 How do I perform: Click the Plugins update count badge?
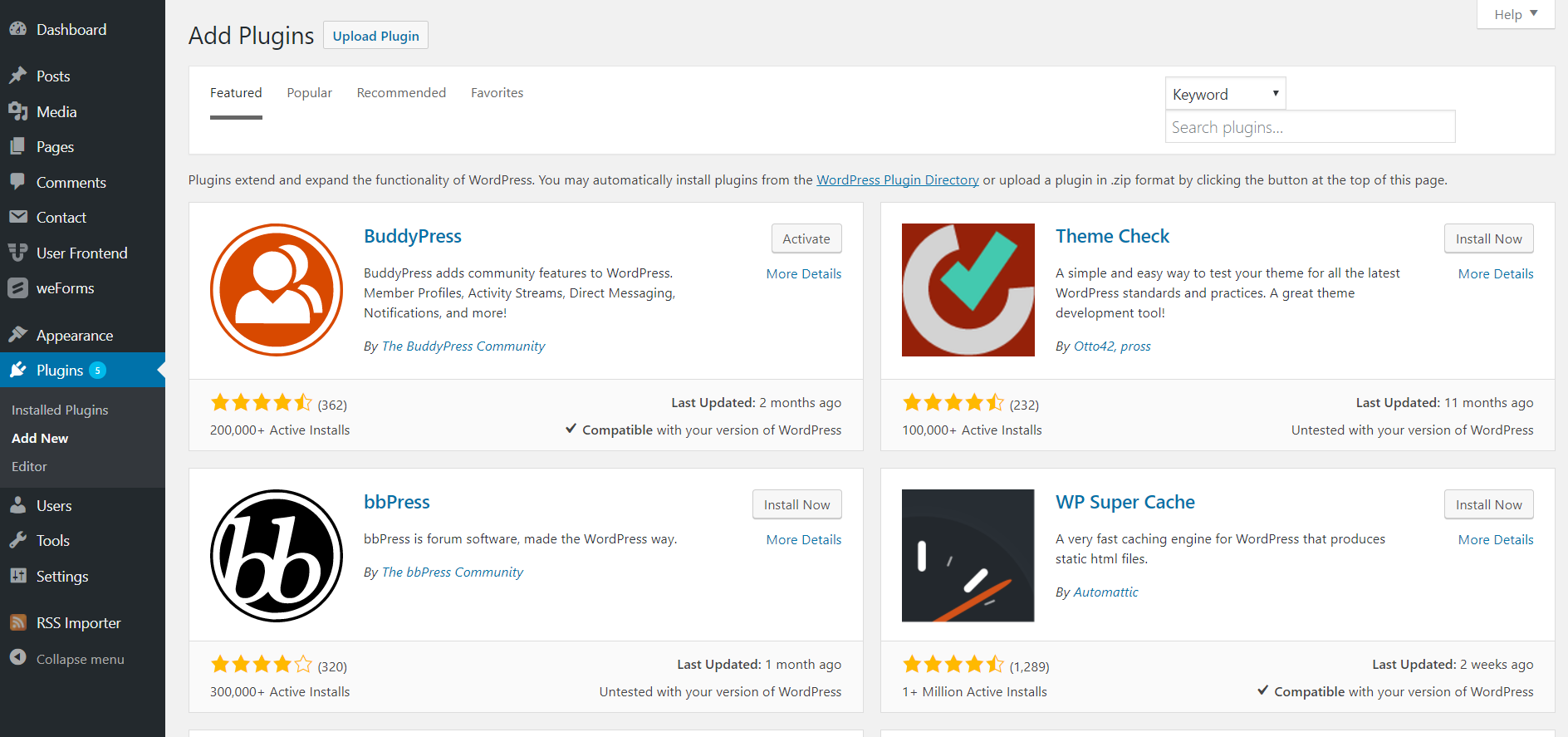point(97,370)
